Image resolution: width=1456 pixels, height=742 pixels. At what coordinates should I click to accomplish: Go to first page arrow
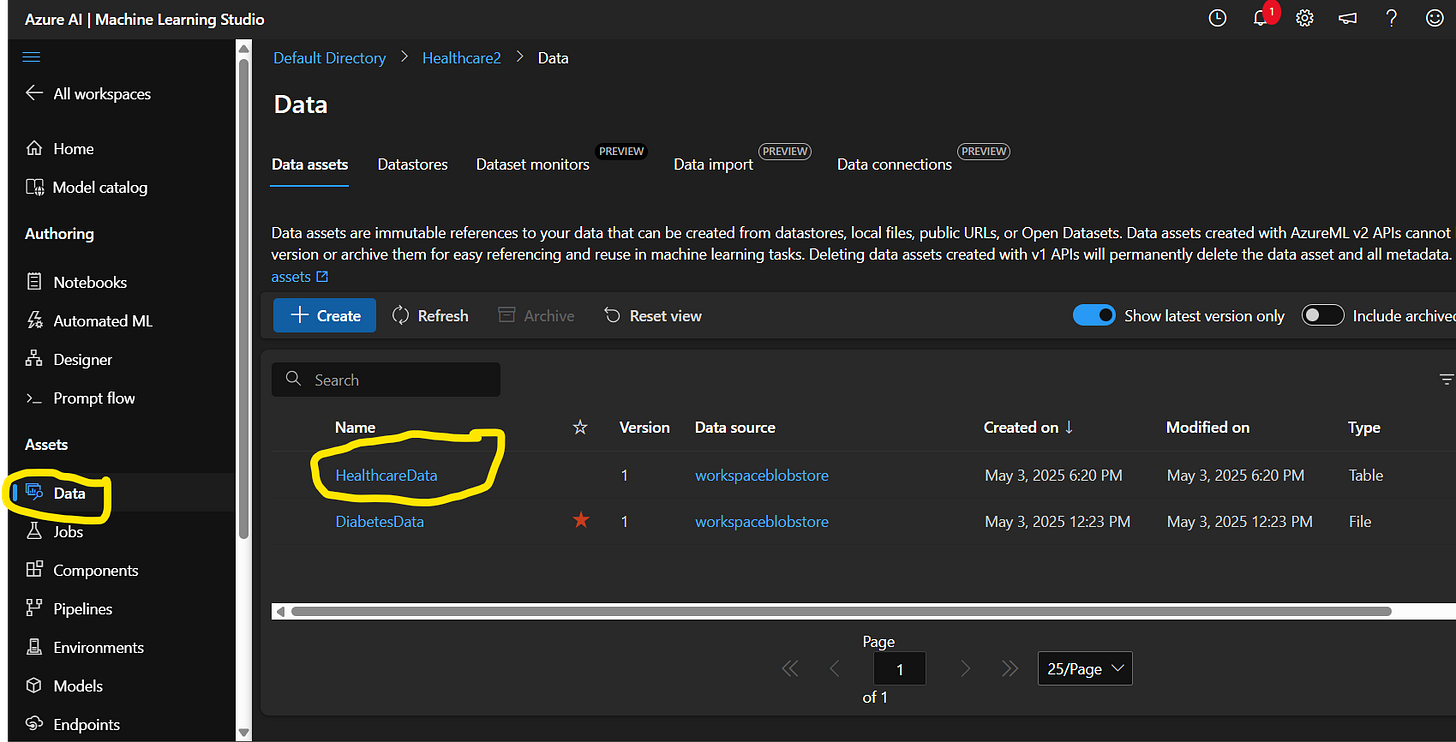pyautogui.click(x=790, y=669)
